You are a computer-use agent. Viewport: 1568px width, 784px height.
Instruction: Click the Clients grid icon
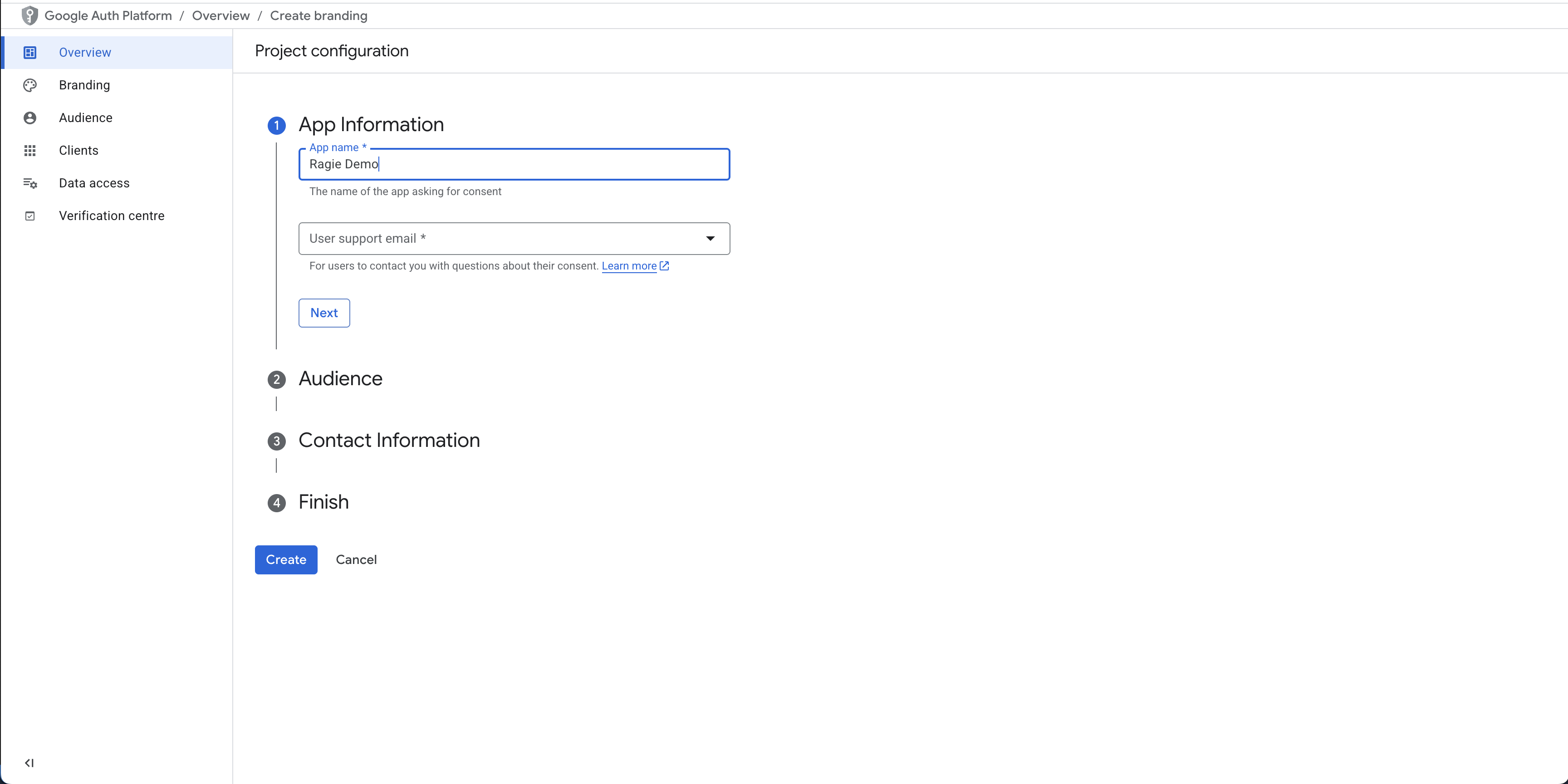[x=30, y=150]
